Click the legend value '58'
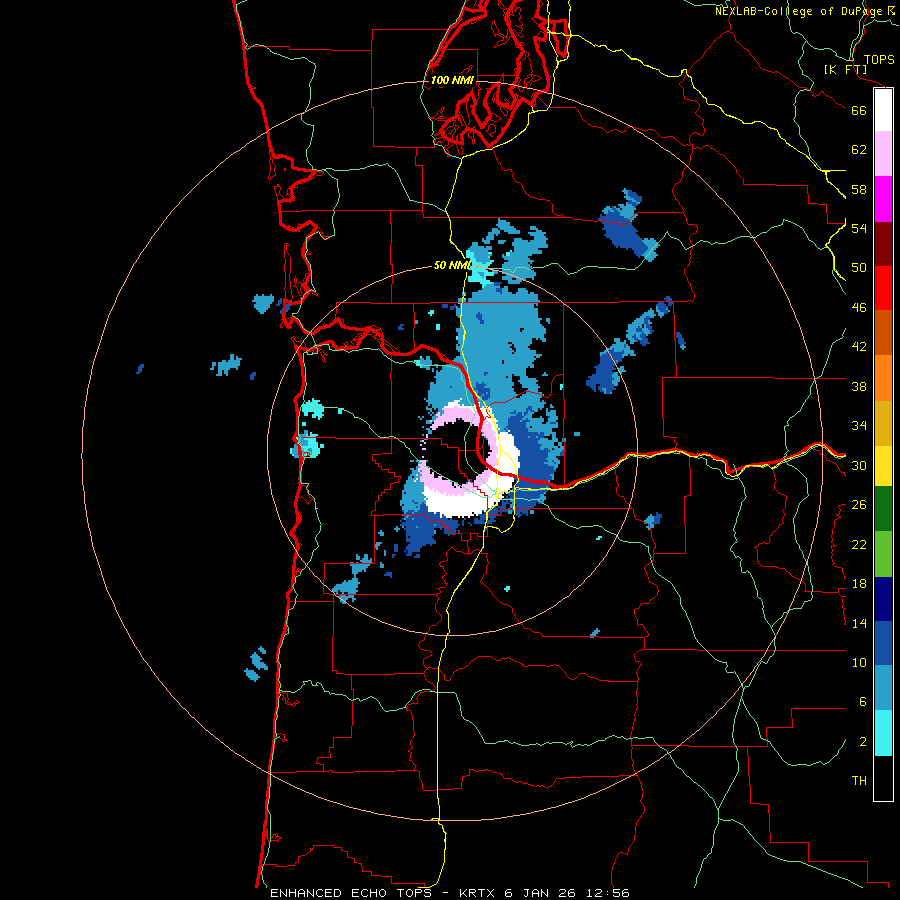Screen dimensions: 900x900 tap(859, 189)
